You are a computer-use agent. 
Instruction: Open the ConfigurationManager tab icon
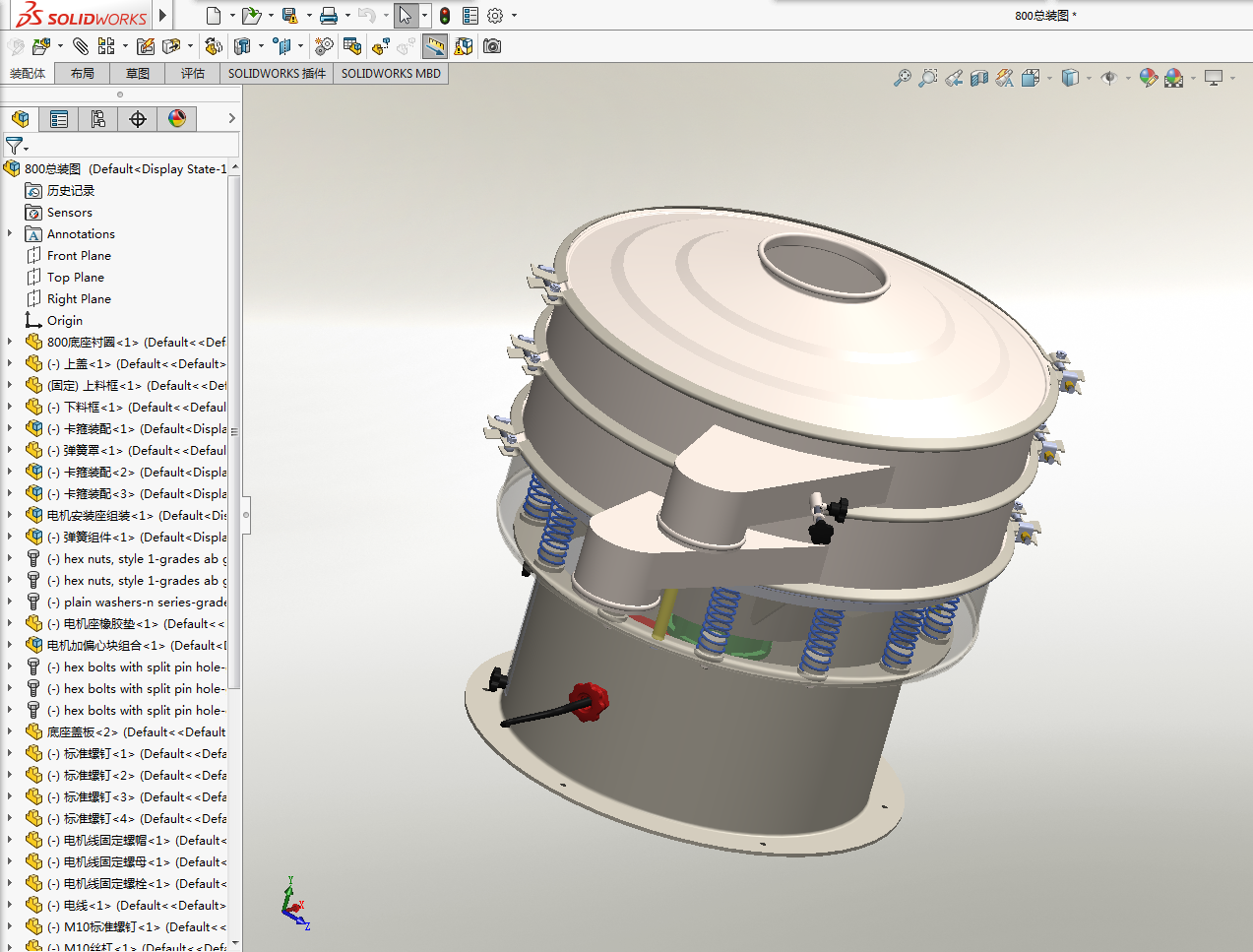[x=98, y=119]
